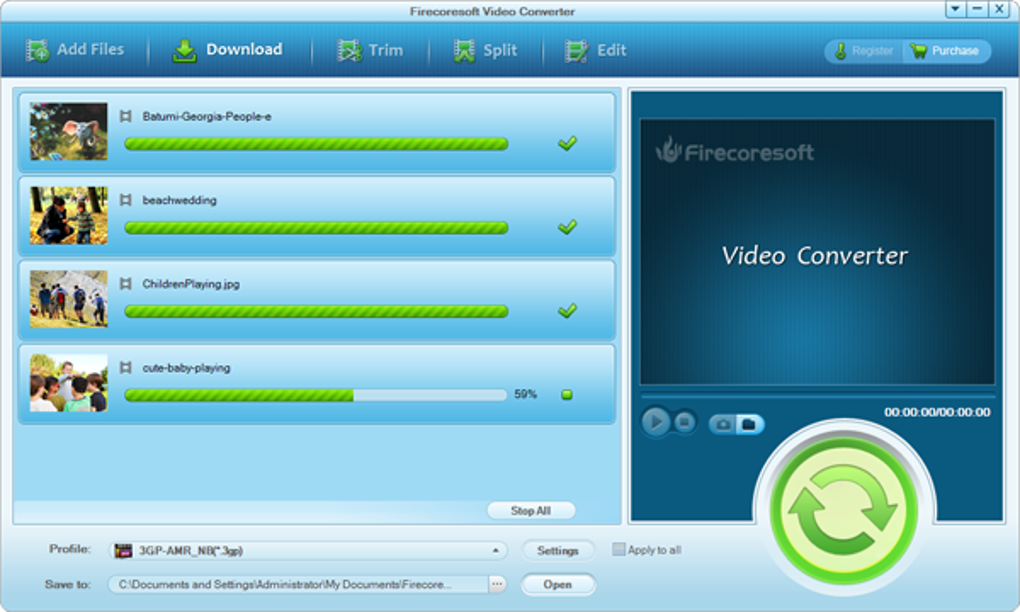This screenshot has width=1020, height=612.
Task: Click the Open button
Action: 557,585
